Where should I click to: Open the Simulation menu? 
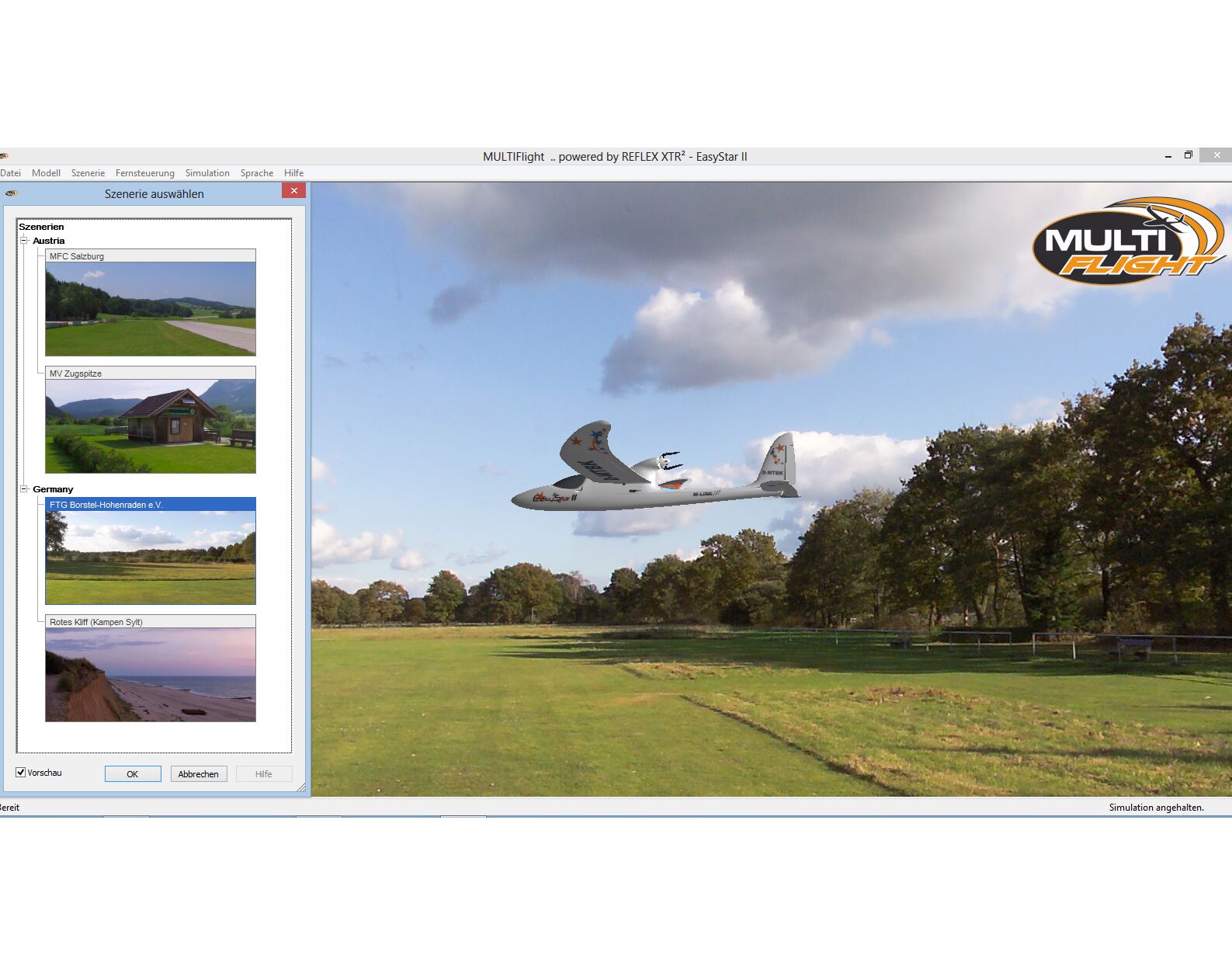pyautogui.click(x=207, y=173)
